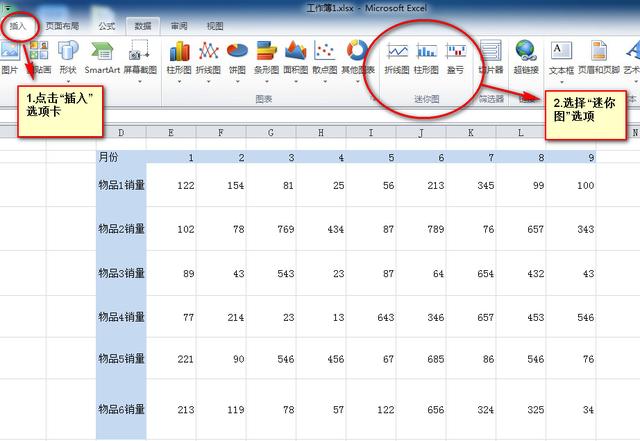Open the 插入 ribbon tab

click(x=18, y=26)
